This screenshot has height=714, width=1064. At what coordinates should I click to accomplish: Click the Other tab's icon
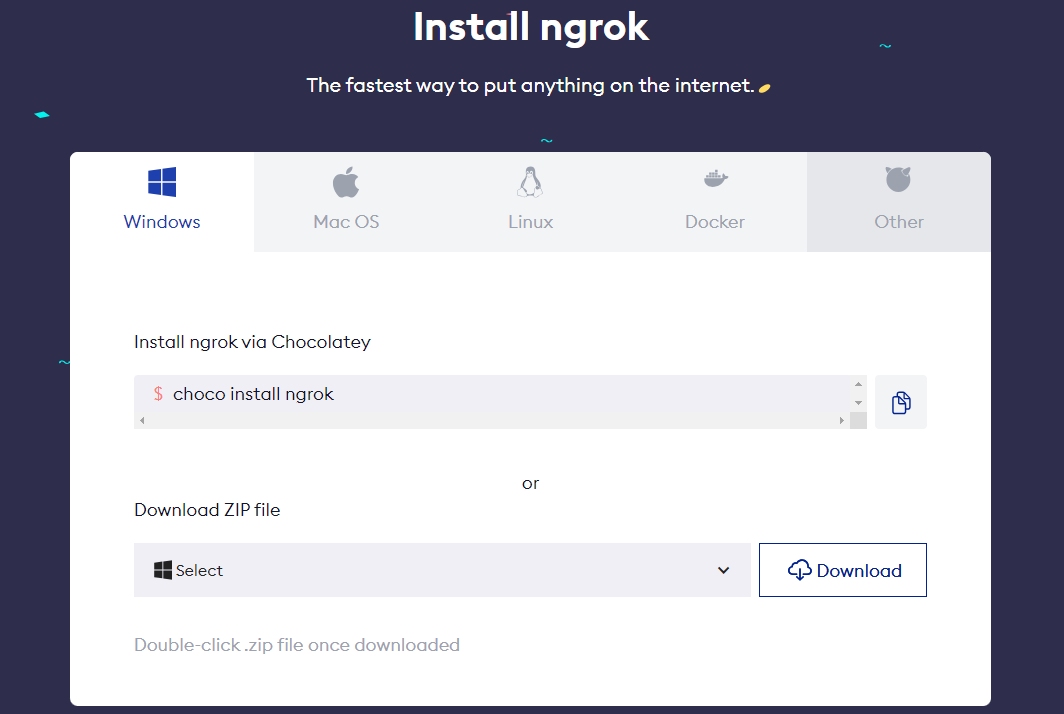[x=898, y=180]
